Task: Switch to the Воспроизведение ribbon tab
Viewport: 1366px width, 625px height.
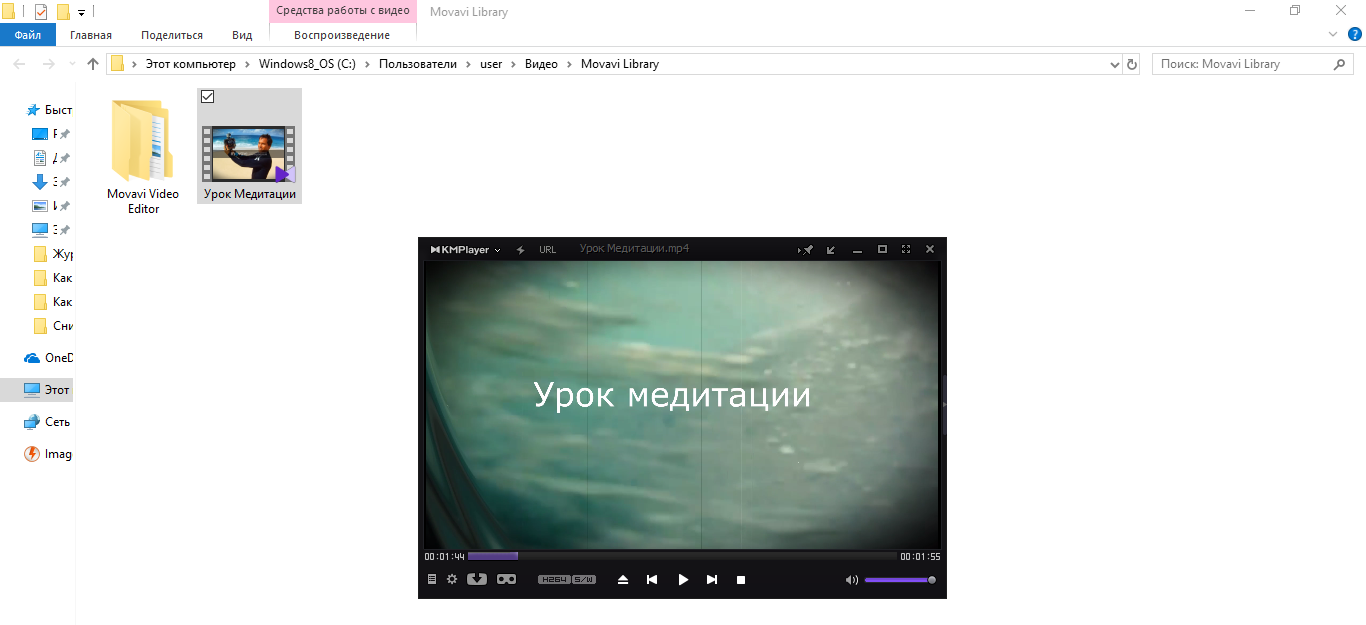Action: tap(342, 35)
